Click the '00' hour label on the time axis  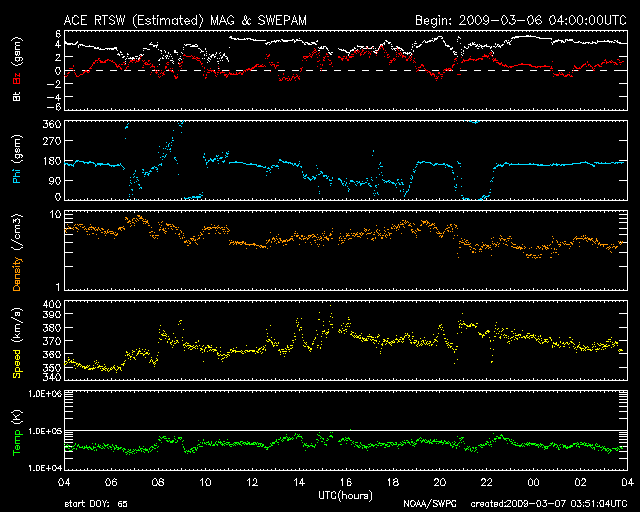point(533,482)
